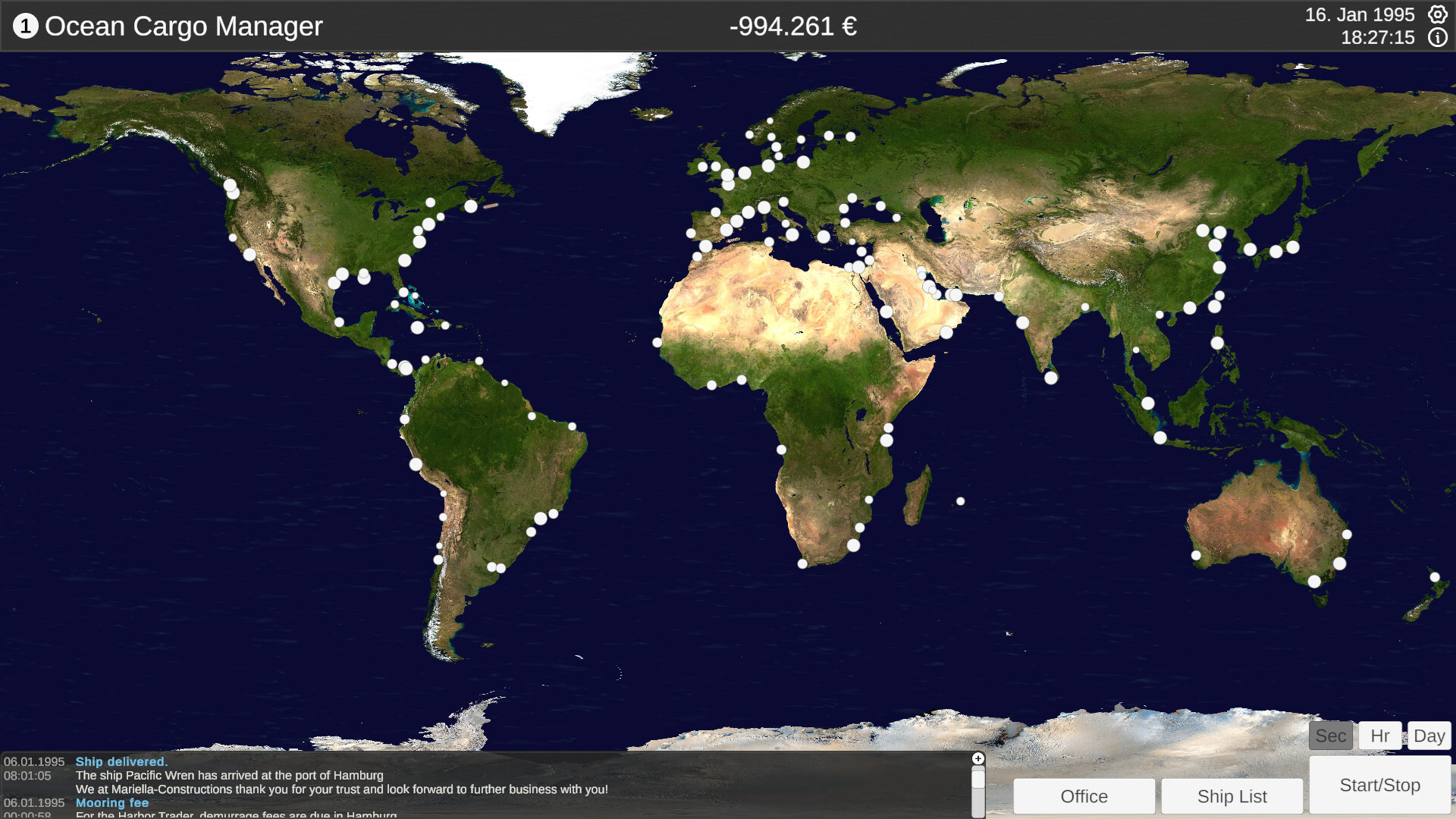Select the Perth port dot in western Australia
Screen dimensions: 1456x819
tap(1196, 555)
